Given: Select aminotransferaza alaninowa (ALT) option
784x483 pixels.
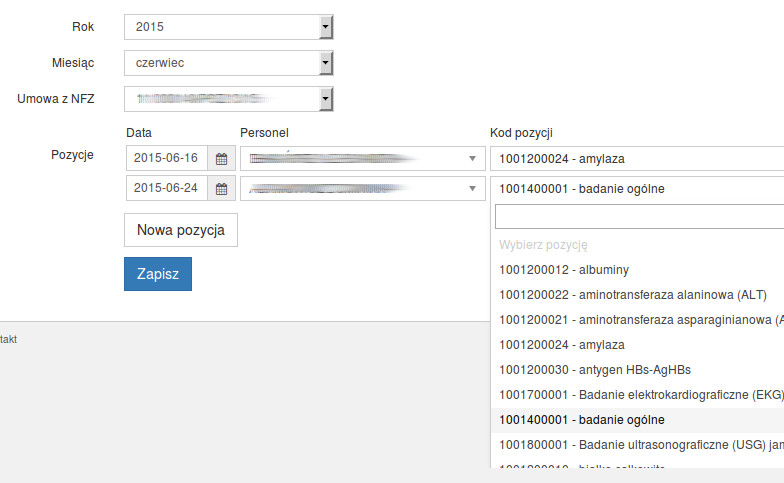Looking at the screenshot, I should pyautogui.click(x=632, y=295).
